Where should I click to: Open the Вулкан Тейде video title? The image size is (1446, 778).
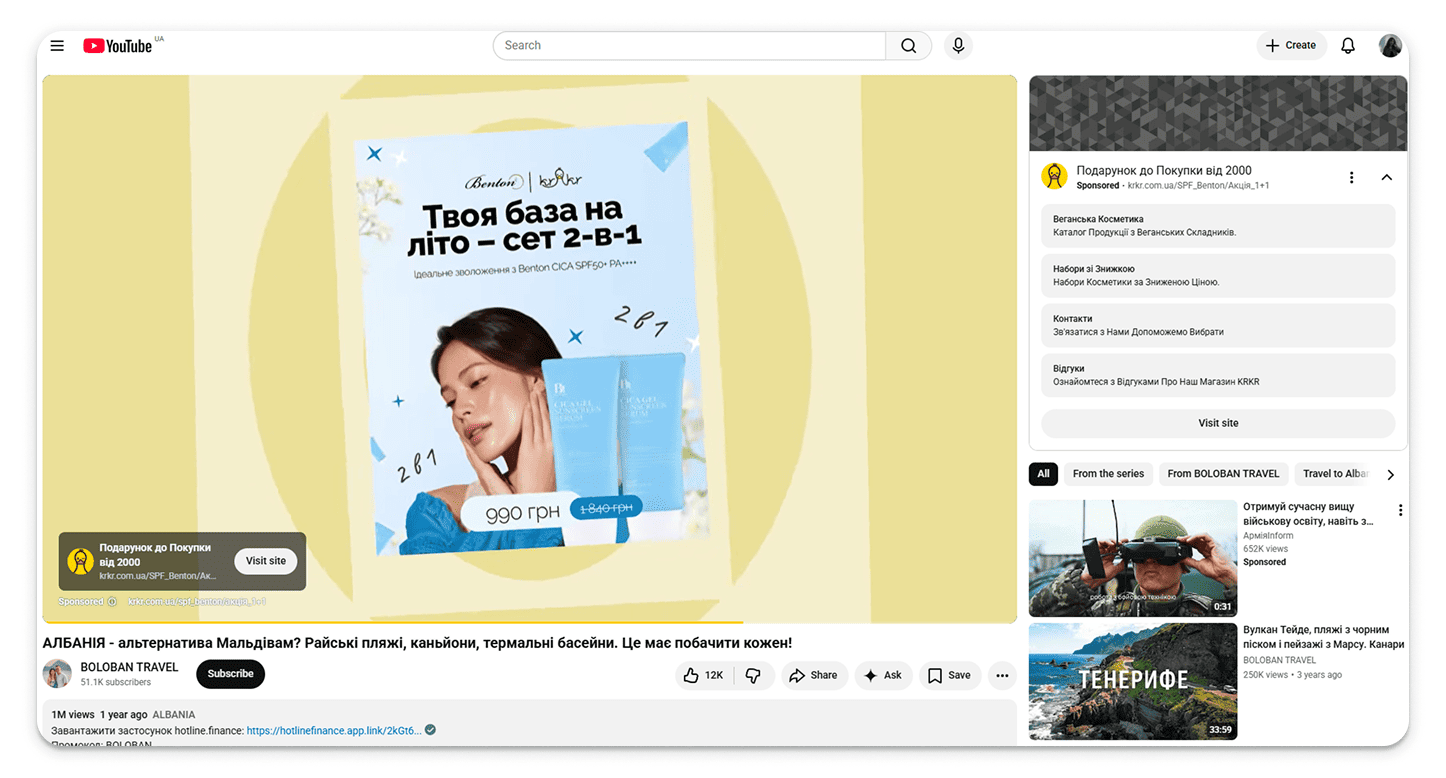tap(1323, 637)
